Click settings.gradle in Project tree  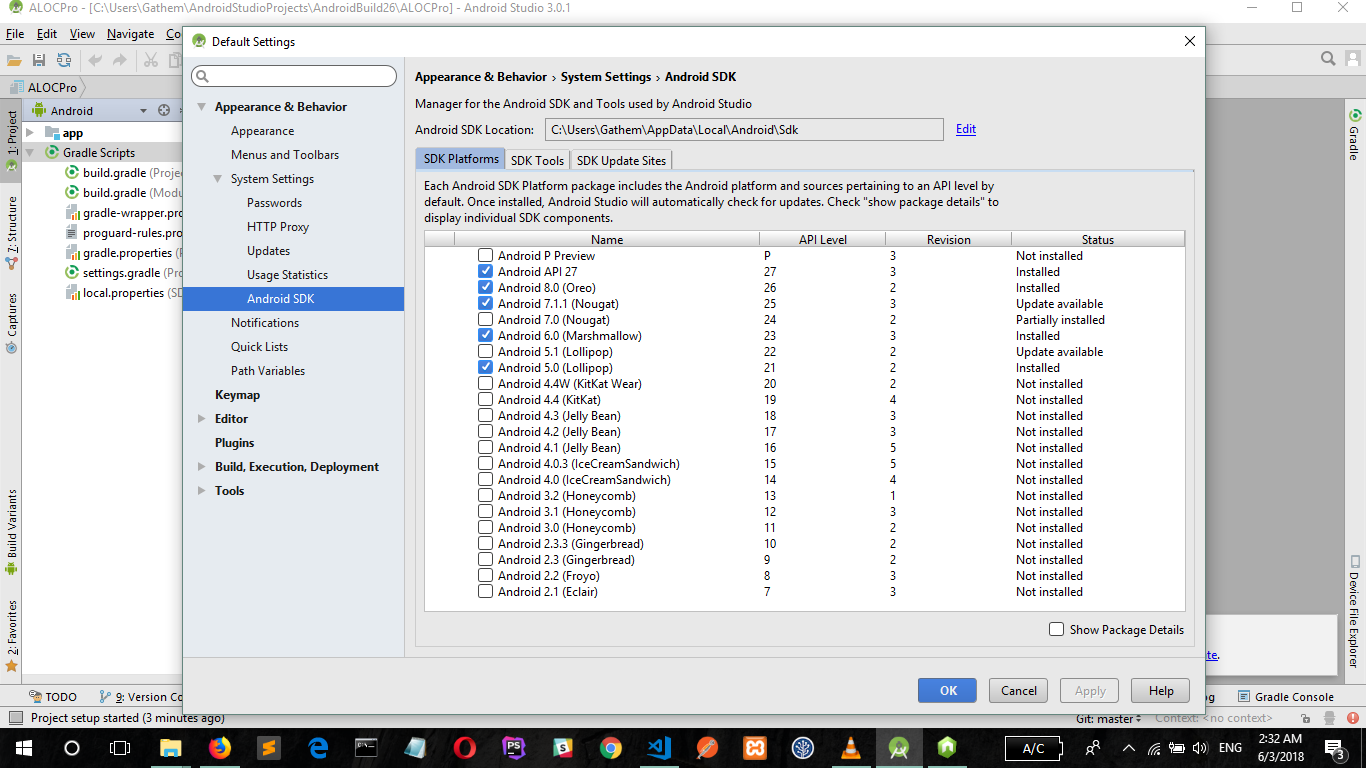point(121,273)
